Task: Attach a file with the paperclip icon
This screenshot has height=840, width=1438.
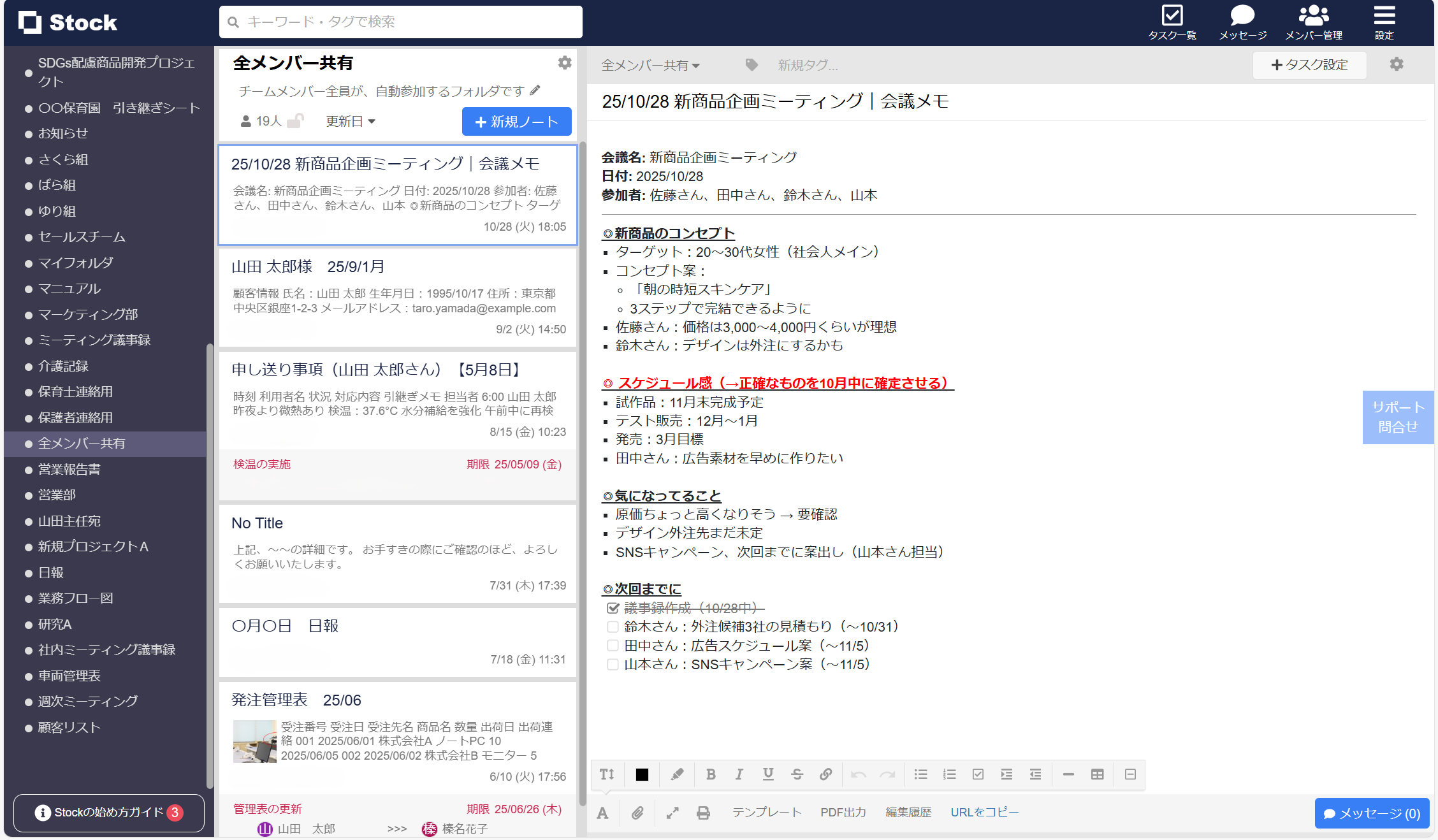Action: point(637,813)
